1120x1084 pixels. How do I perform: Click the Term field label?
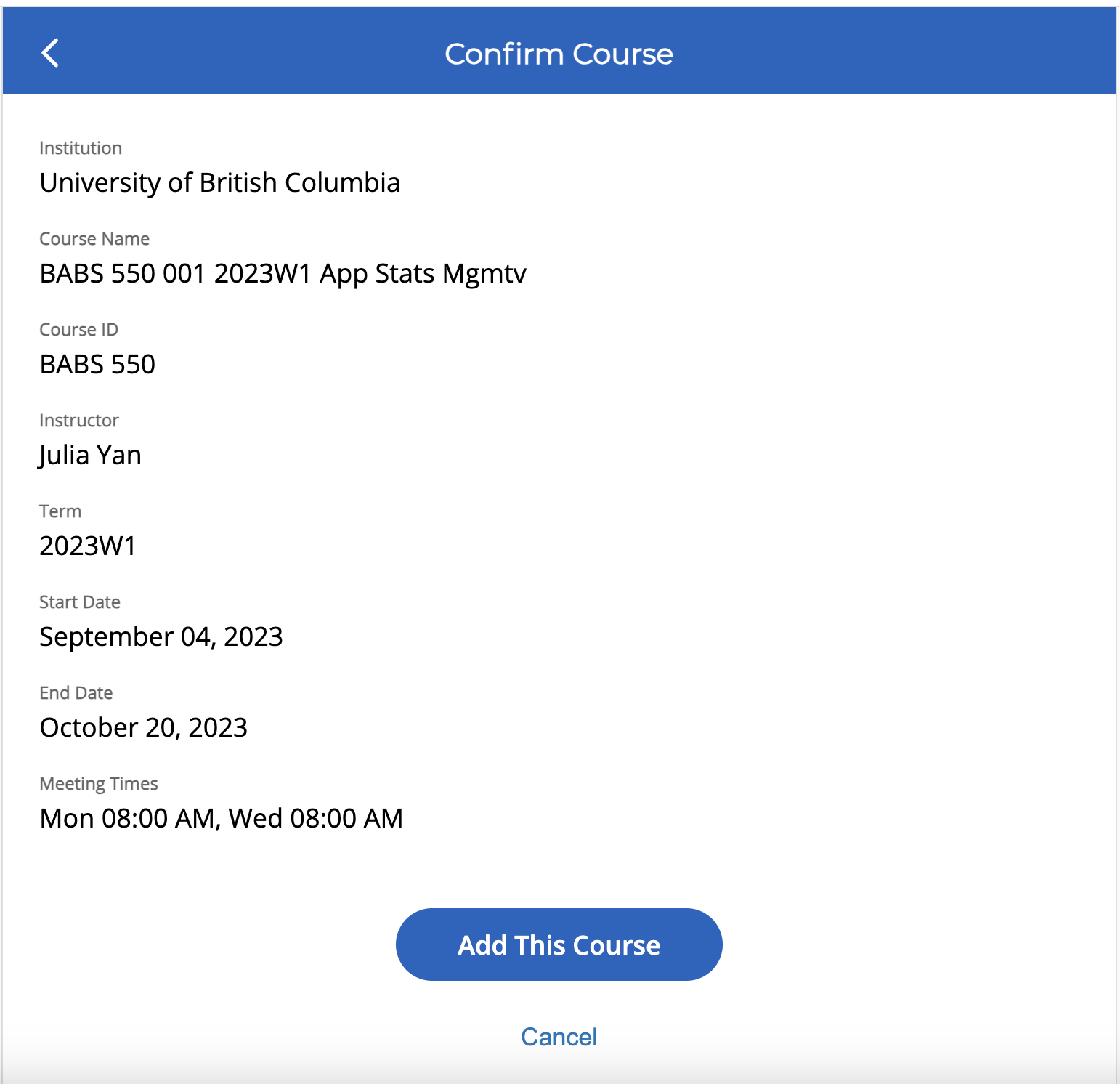pos(60,511)
